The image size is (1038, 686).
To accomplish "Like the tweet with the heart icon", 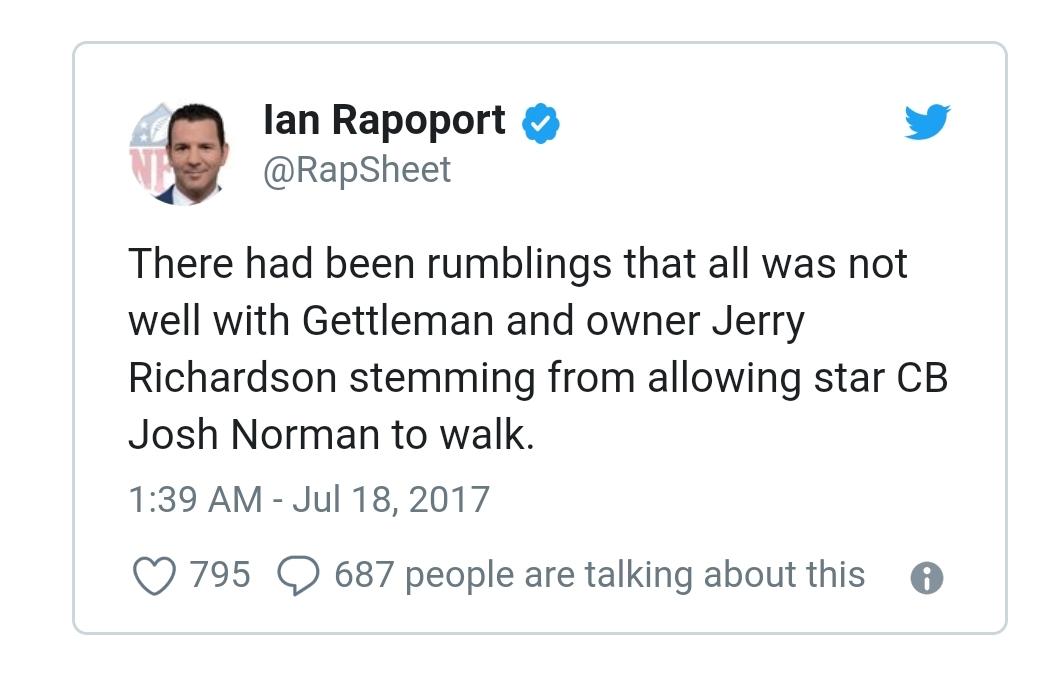I will pyautogui.click(x=154, y=575).
